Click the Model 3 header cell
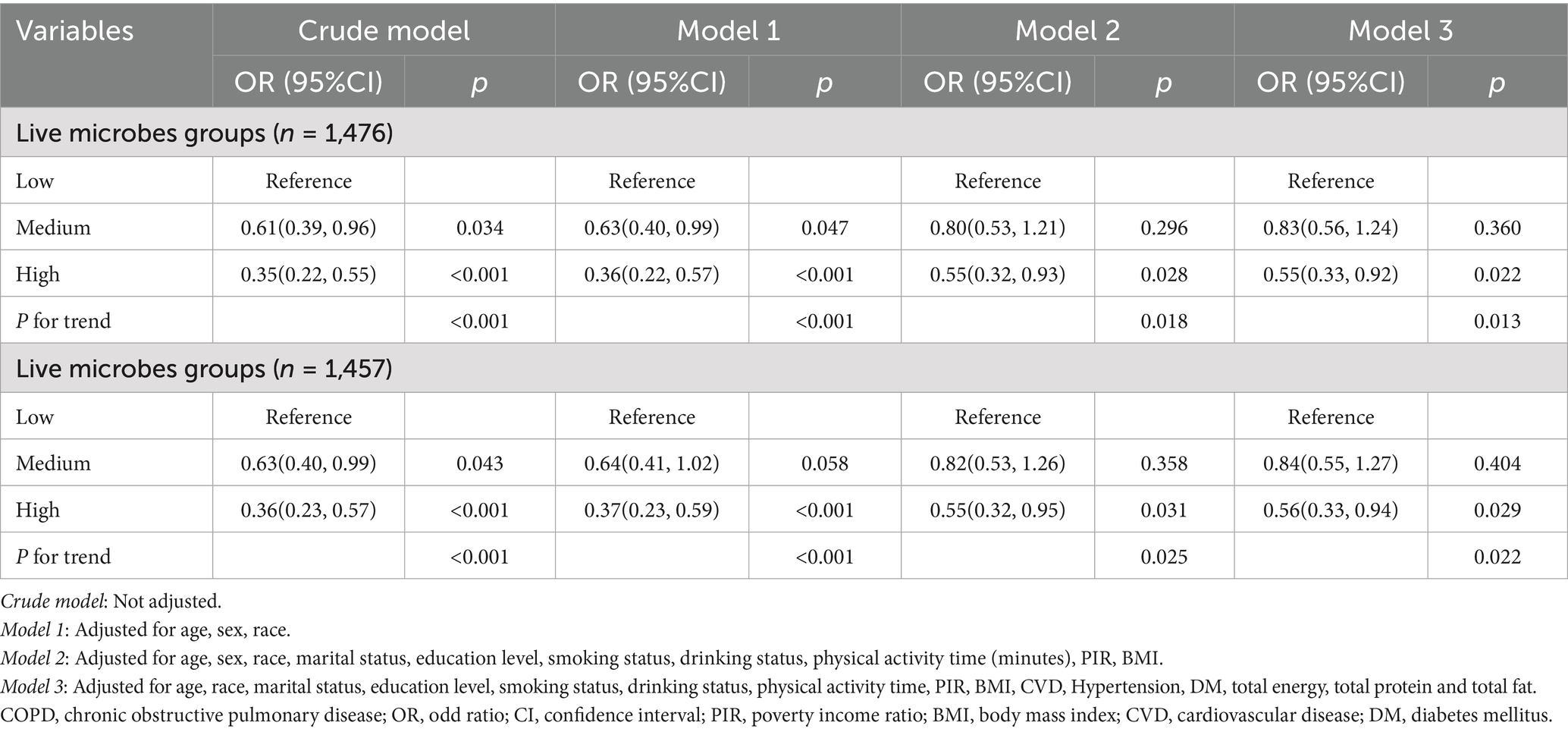This screenshot has width=1568, height=732. [1400, 31]
